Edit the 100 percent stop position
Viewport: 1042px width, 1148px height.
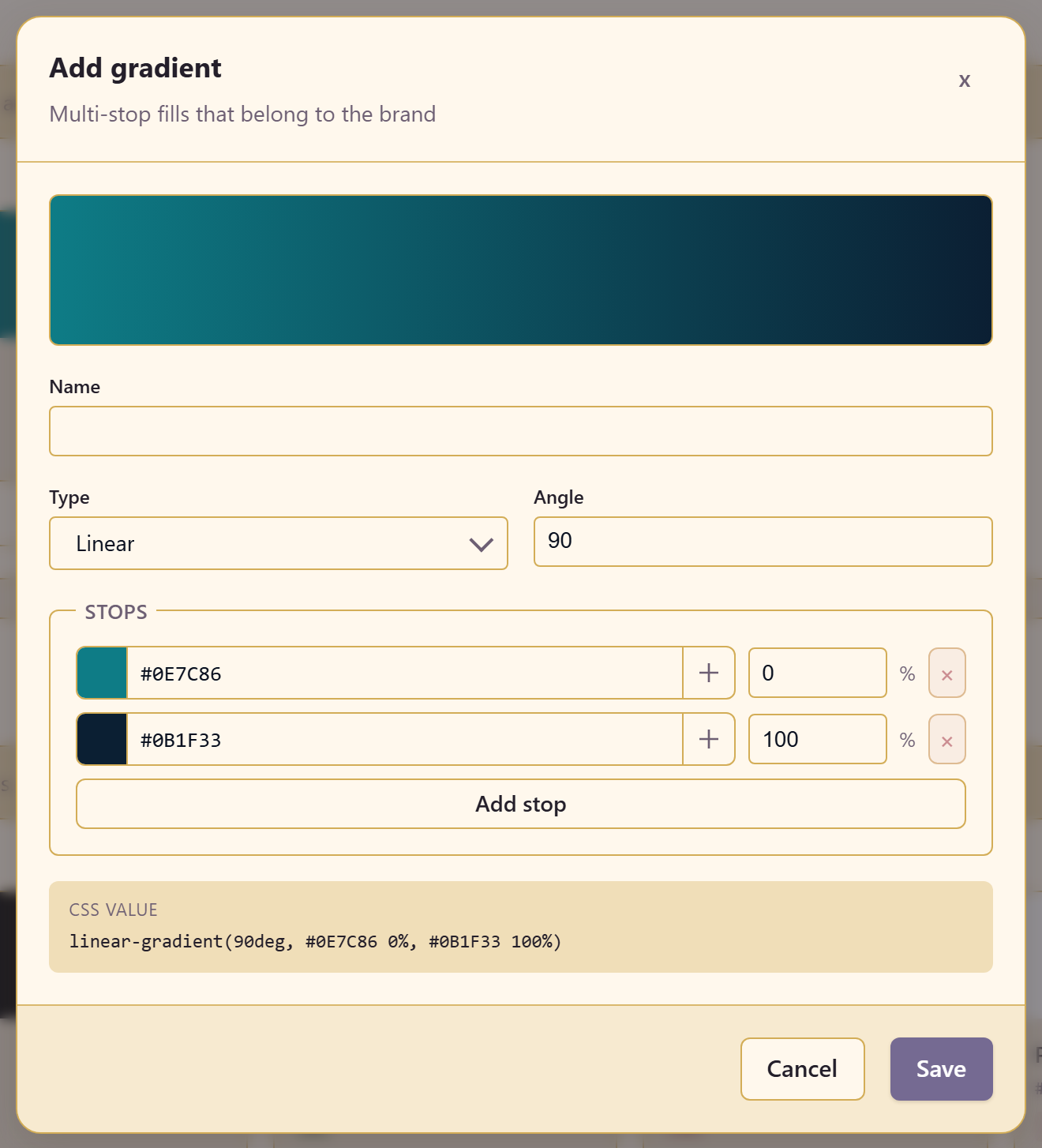pyautogui.click(x=818, y=739)
